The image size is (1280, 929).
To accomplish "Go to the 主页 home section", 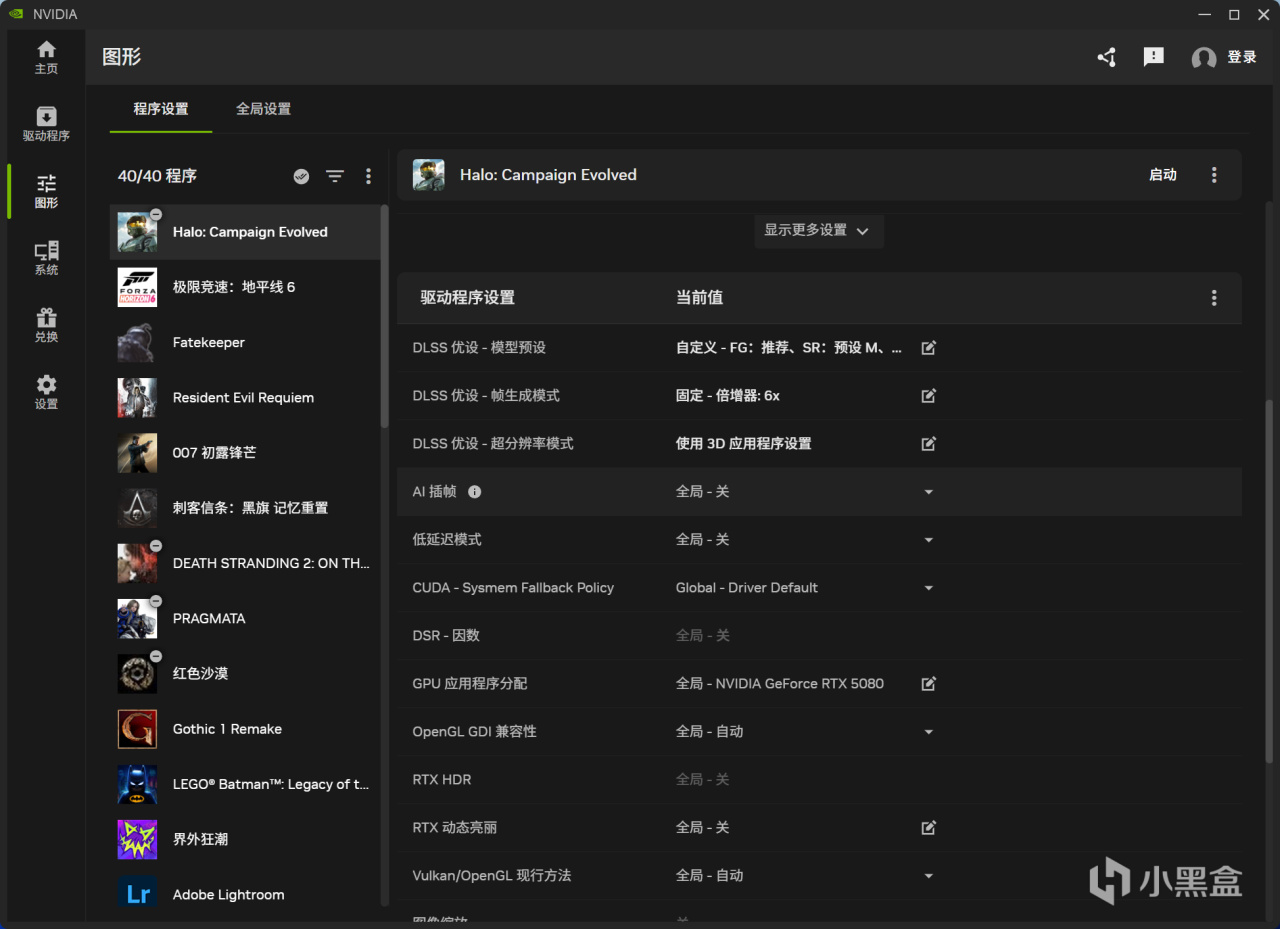I will coord(46,57).
